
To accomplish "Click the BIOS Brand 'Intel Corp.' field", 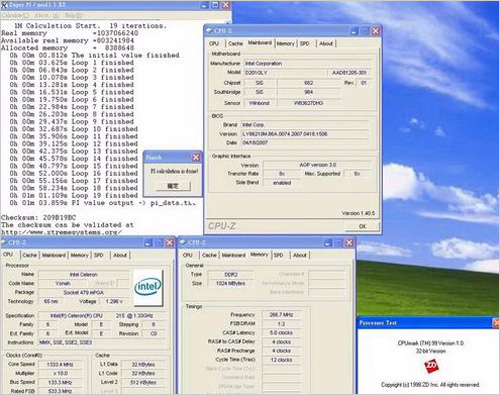I will point(305,125).
